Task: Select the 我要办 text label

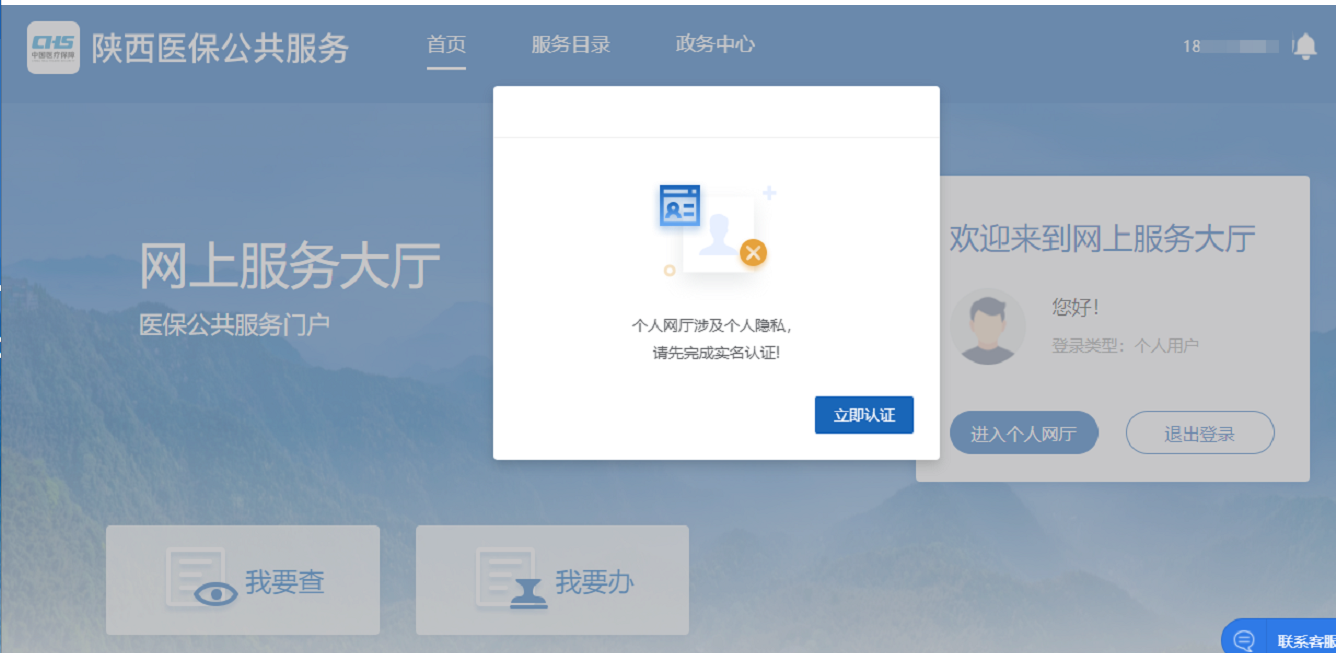Action: 595,582
